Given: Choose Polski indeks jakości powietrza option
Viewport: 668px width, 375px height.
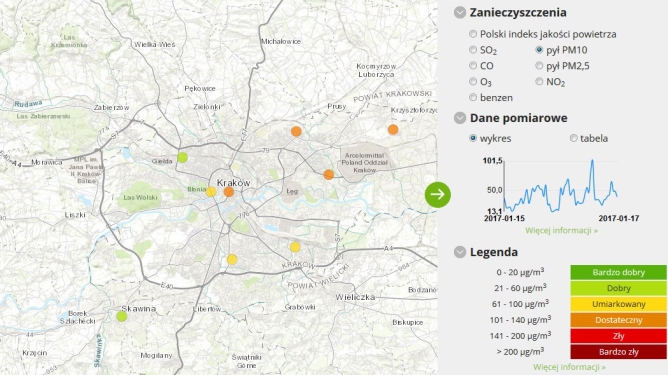Looking at the screenshot, I should pos(473,34).
